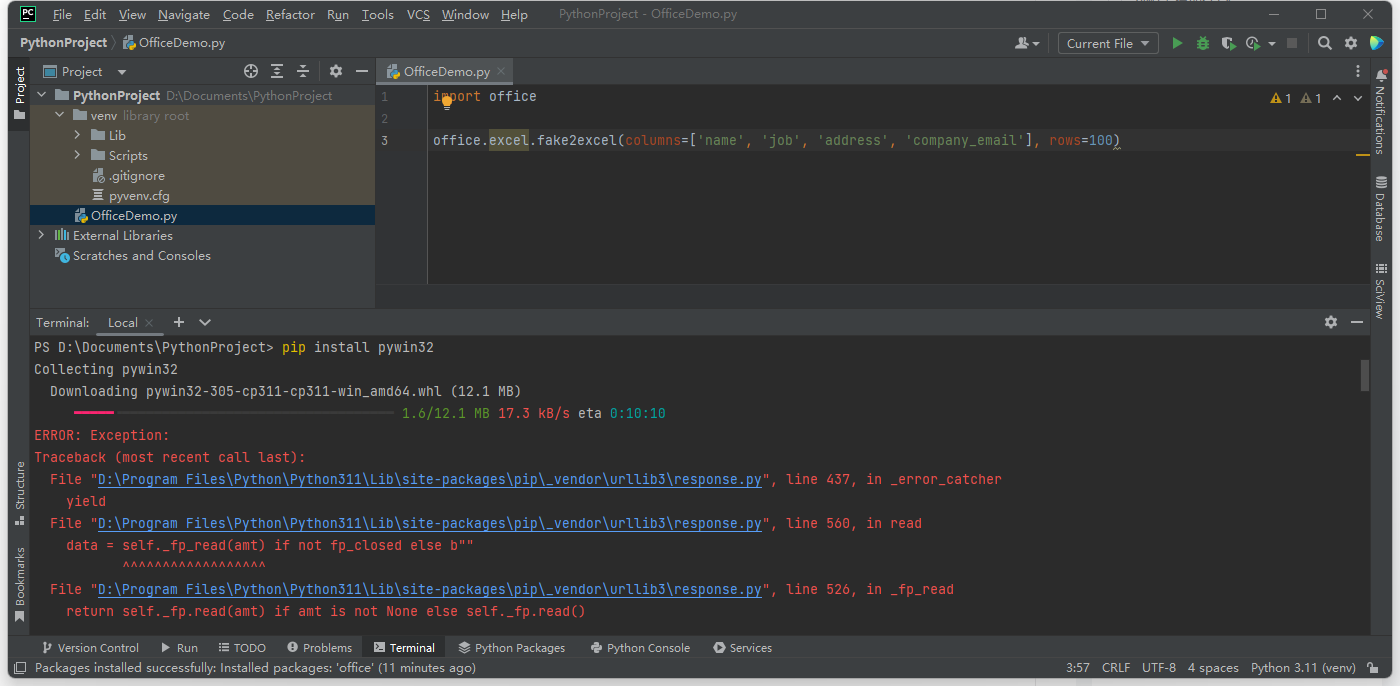Add new terminal session with plus icon

[179, 322]
